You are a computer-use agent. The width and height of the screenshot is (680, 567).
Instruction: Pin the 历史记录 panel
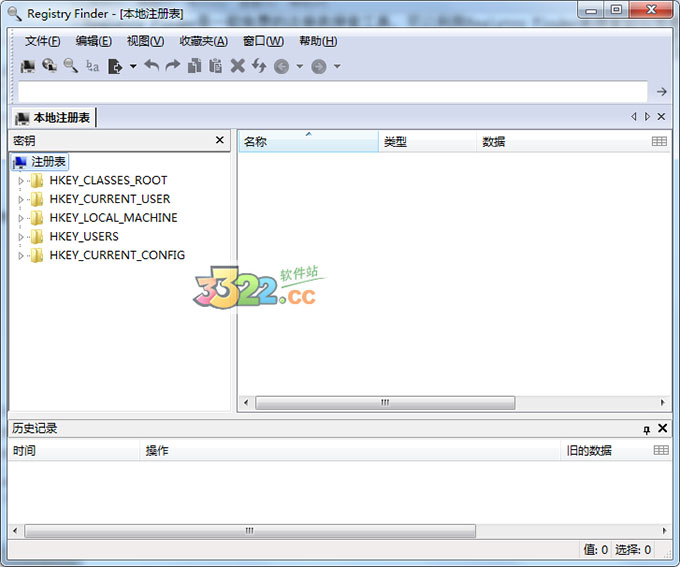click(x=646, y=429)
